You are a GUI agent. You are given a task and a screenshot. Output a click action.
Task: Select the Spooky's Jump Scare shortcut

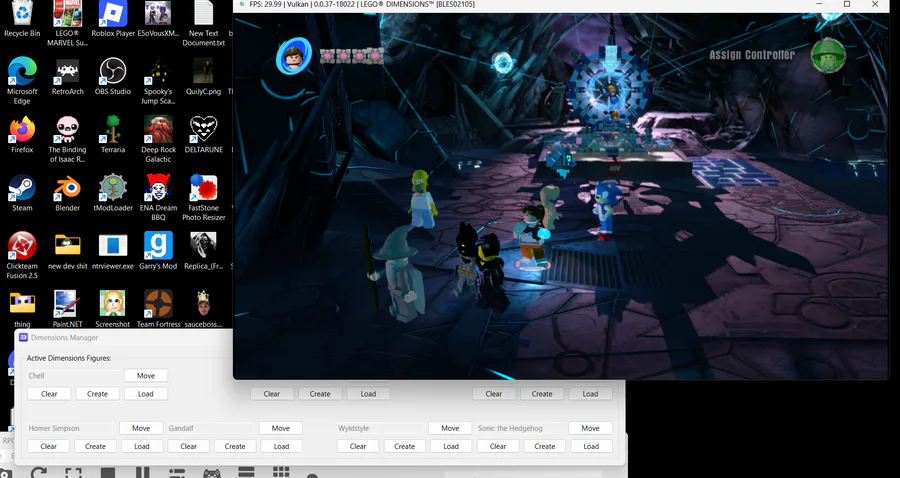pos(158,81)
